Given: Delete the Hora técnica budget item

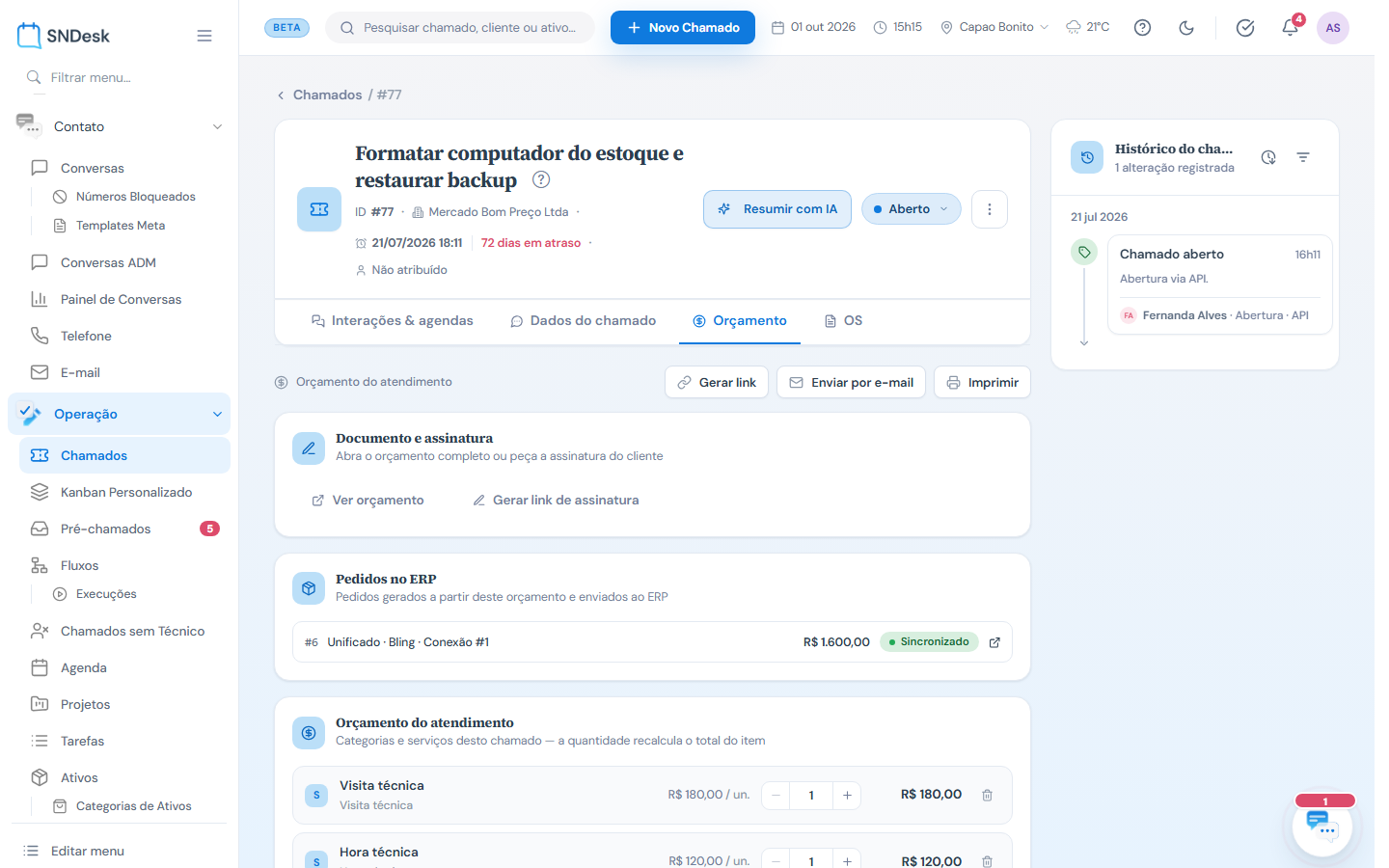Looking at the screenshot, I should (x=987, y=861).
